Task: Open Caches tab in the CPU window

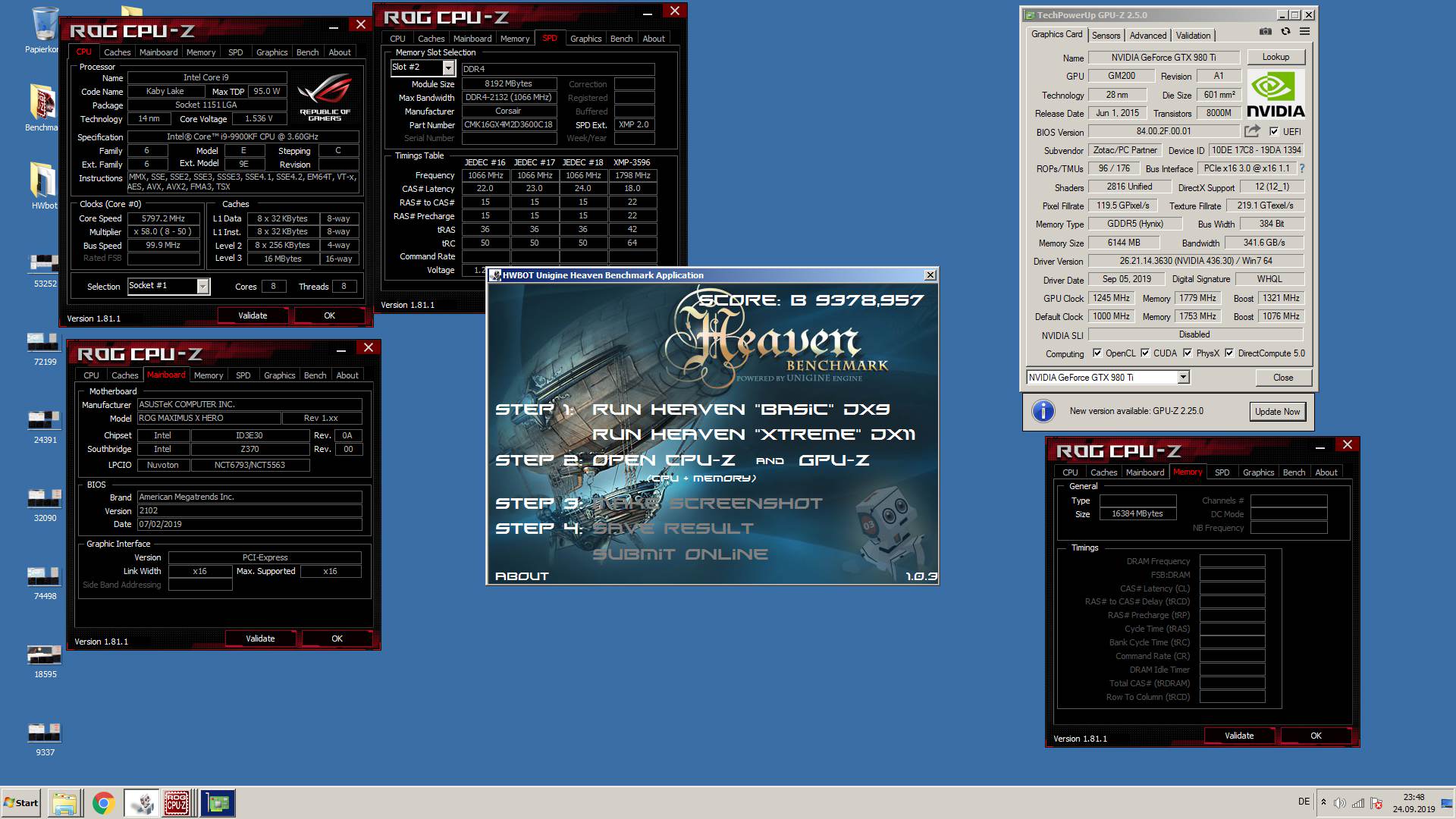Action: [117, 52]
